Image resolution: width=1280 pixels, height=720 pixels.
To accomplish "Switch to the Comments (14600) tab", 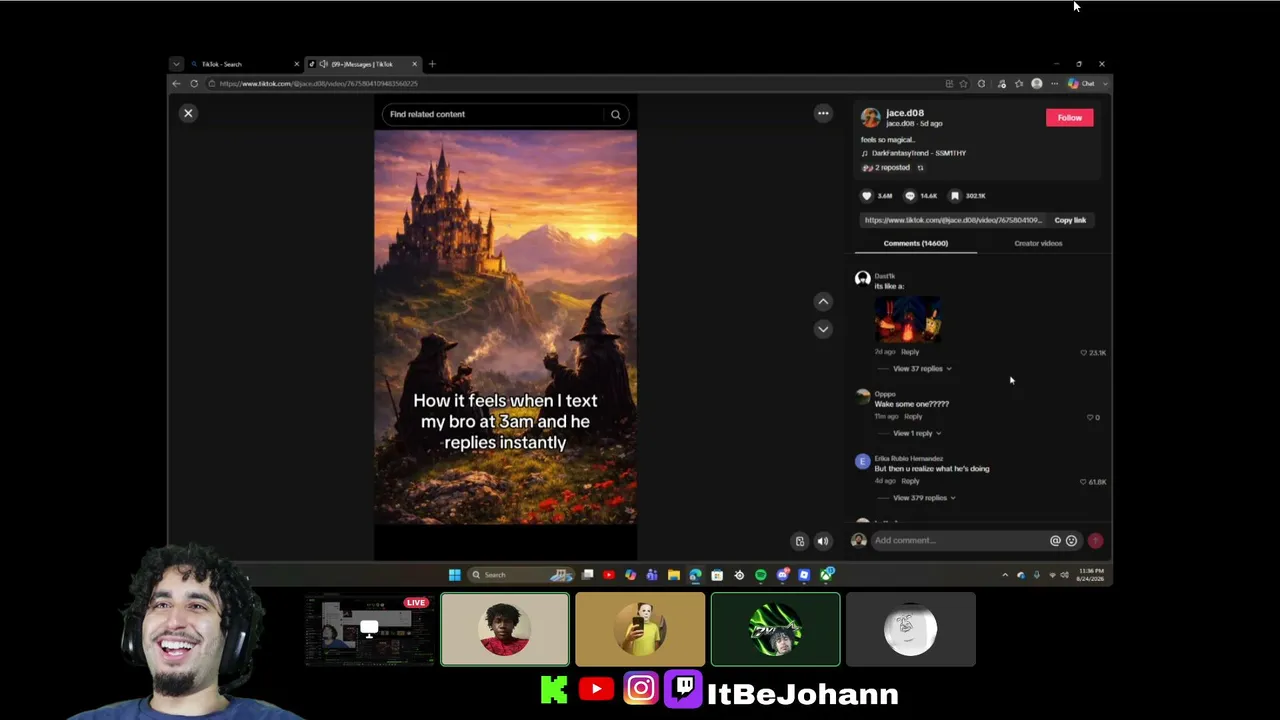I will click(915, 243).
